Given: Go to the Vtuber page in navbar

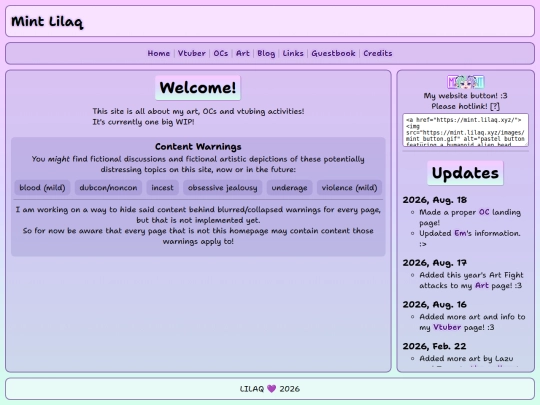Looking at the screenshot, I should pyautogui.click(x=191, y=53).
